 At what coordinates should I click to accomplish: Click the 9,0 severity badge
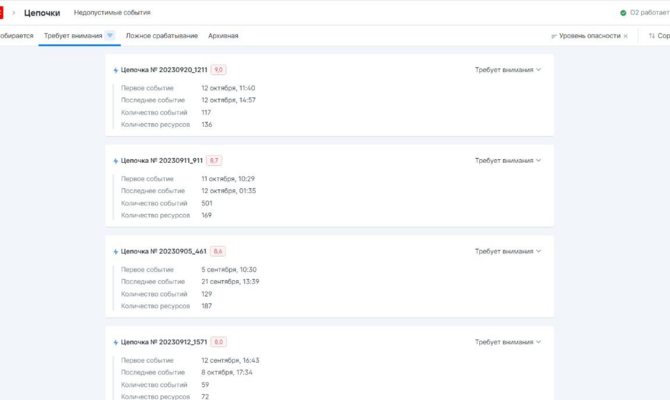(218, 70)
